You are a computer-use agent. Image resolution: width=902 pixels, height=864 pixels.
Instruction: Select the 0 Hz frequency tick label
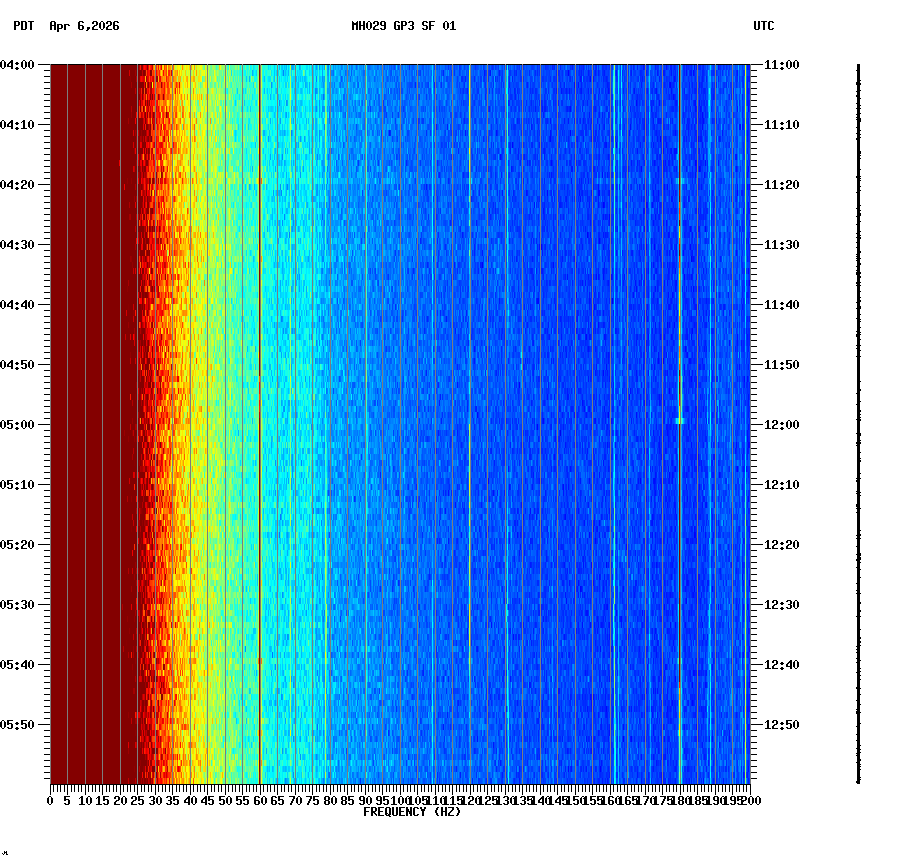click(48, 801)
